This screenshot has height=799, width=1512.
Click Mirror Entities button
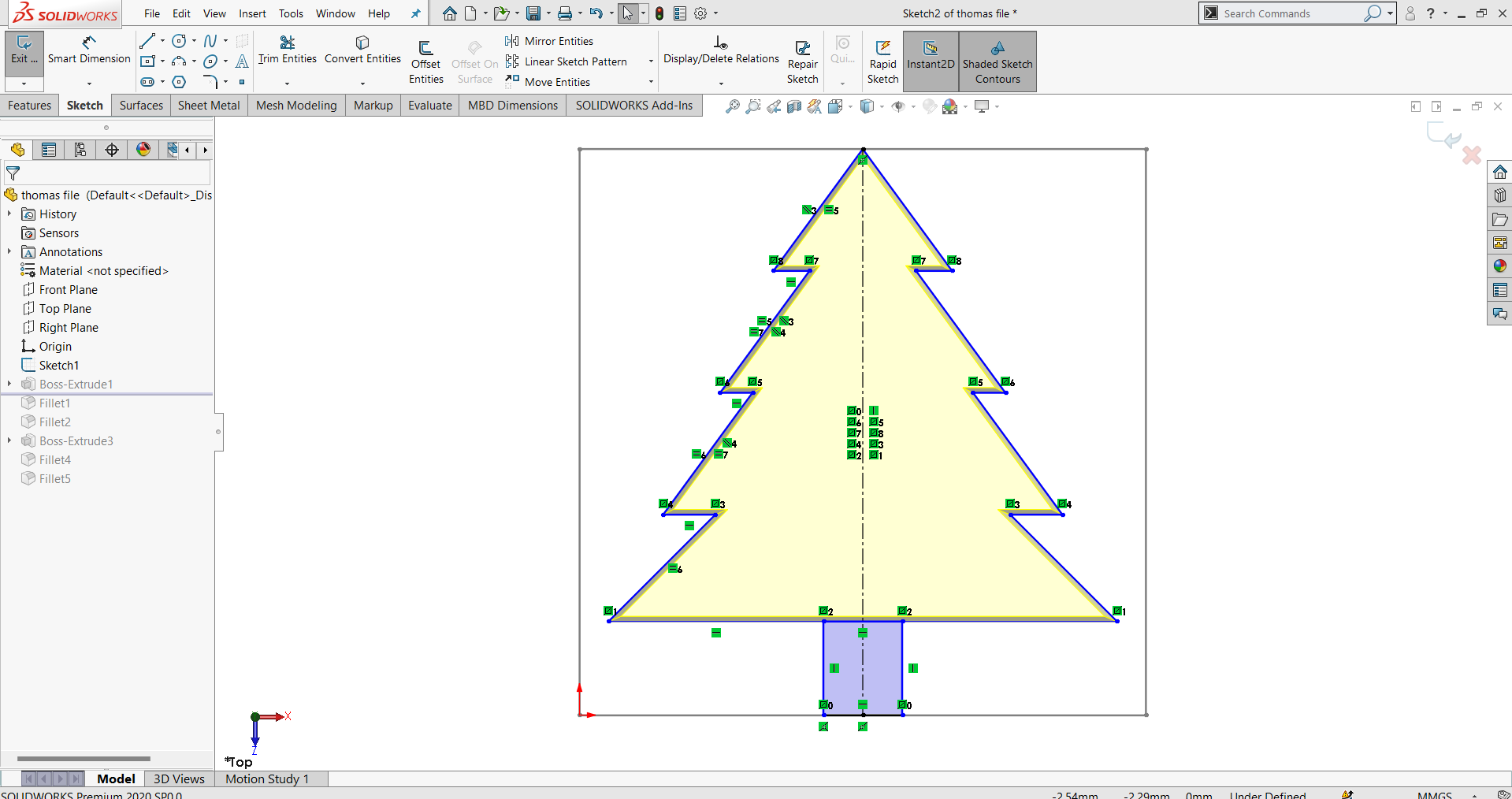click(x=550, y=41)
